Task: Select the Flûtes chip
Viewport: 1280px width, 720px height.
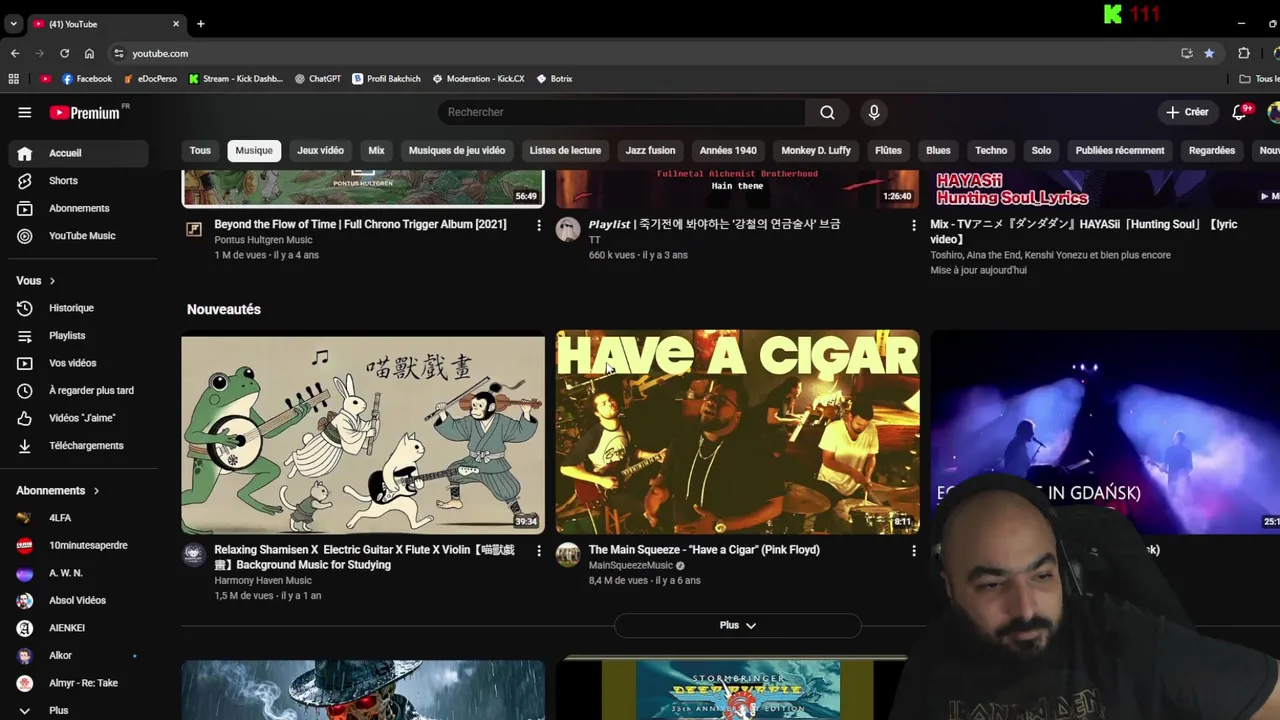Action: click(x=888, y=150)
